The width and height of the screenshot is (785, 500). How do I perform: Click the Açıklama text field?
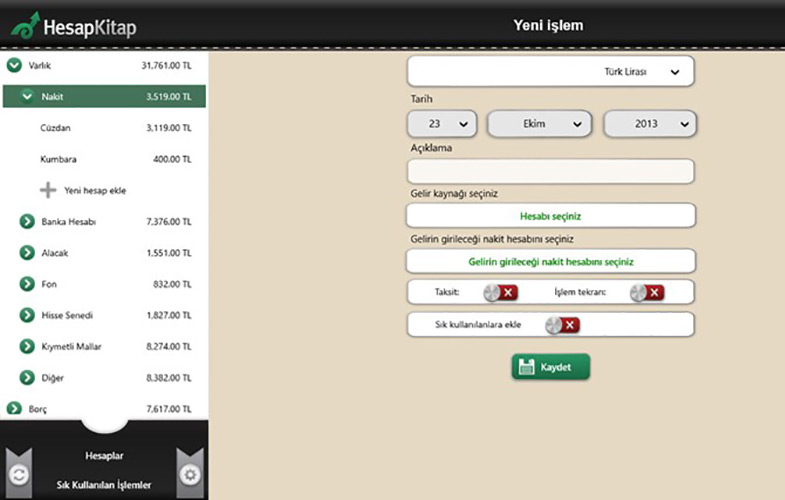(x=550, y=171)
